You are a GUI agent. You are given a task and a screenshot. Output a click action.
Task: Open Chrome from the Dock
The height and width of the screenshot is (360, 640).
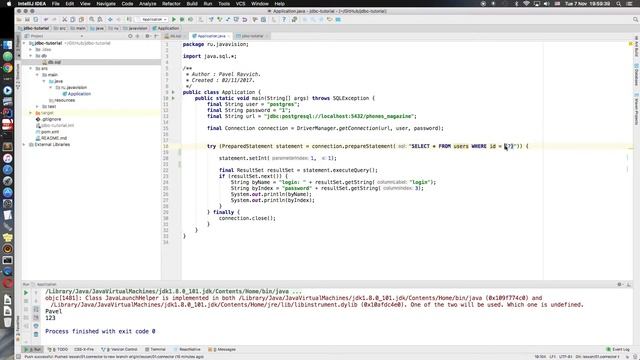[8, 68]
